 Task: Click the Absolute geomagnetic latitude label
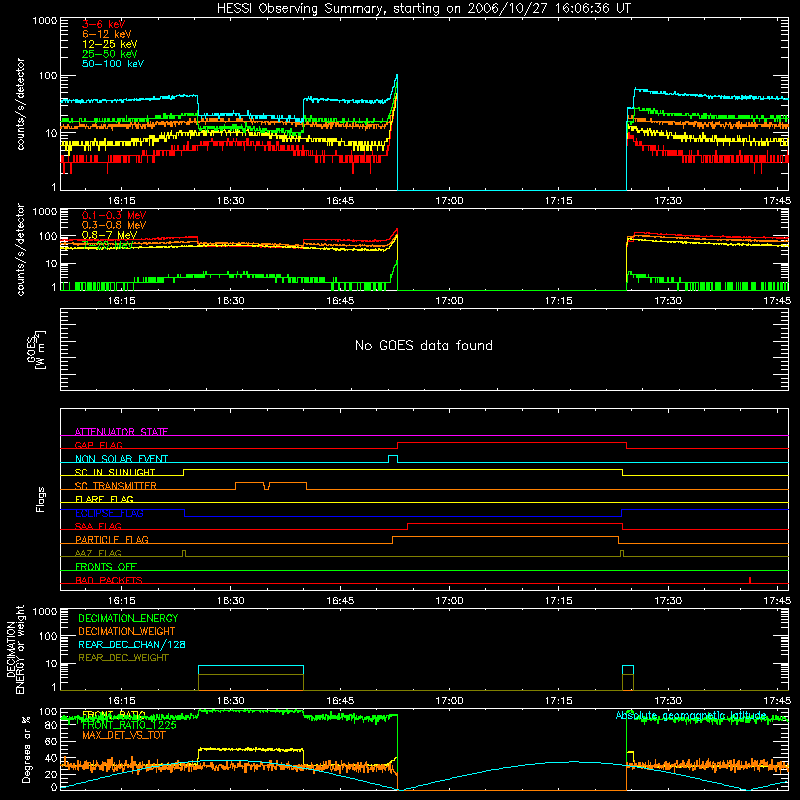click(691, 715)
